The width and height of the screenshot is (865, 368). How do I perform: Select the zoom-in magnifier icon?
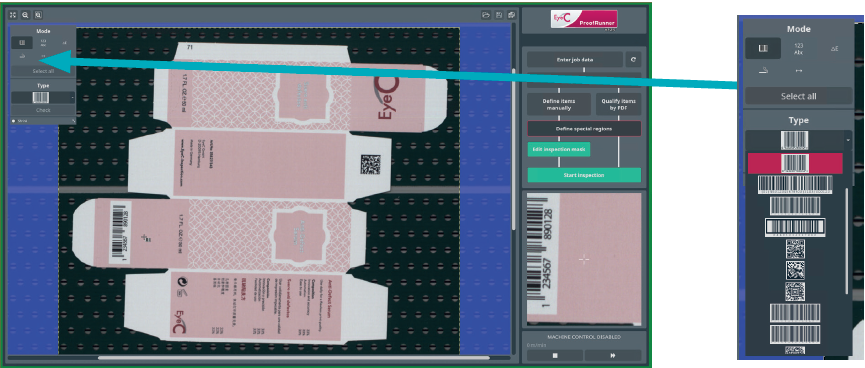(25, 15)
